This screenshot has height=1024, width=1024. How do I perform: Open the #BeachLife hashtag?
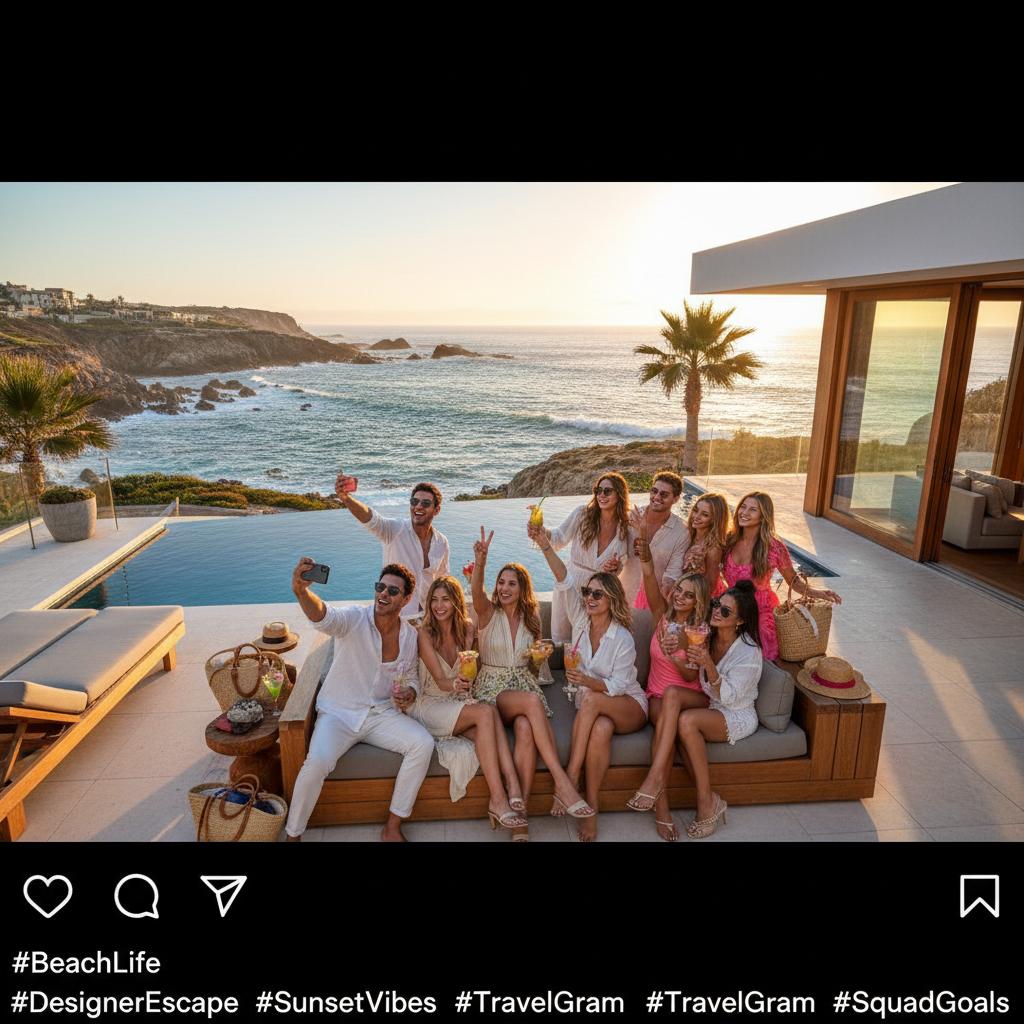86,963
